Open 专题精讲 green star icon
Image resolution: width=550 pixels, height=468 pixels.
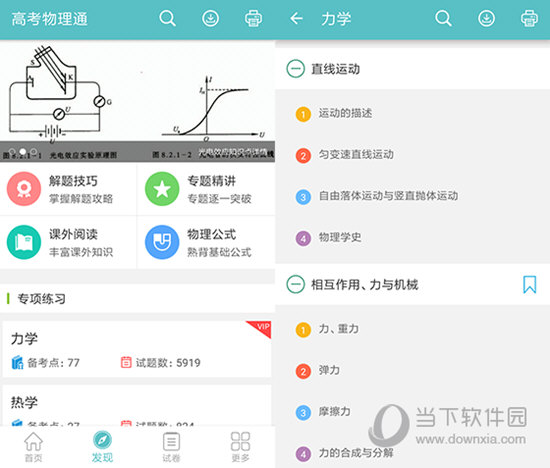[162, 189]
